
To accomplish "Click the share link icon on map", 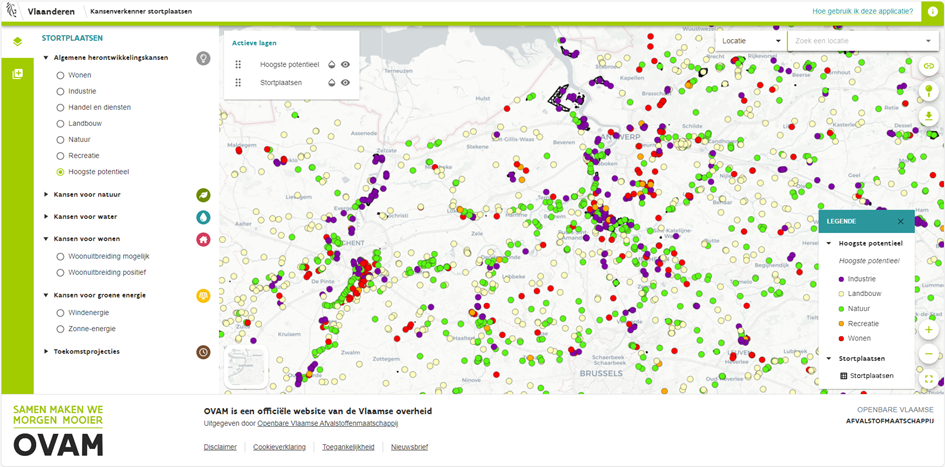I will tap(929, 66).
